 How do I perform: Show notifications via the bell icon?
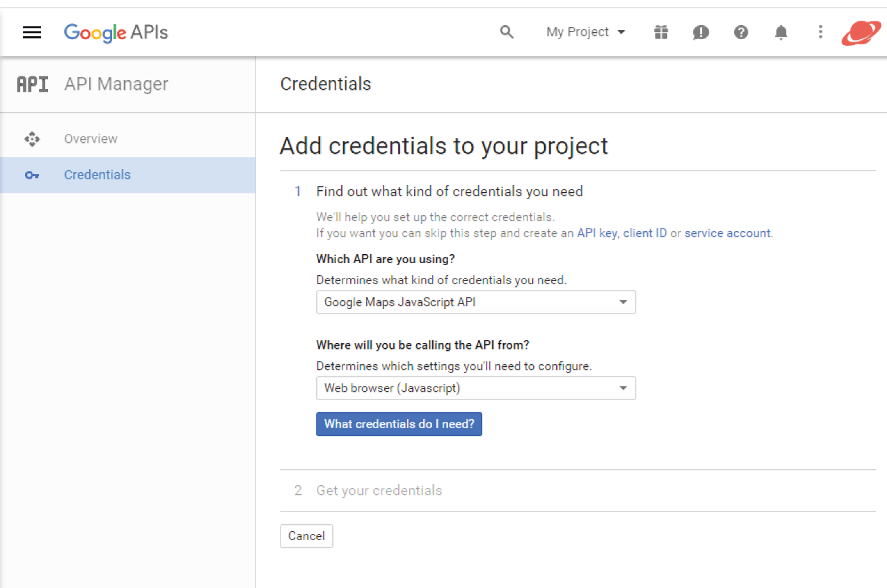pyautogui.click(x=781, y=32)
